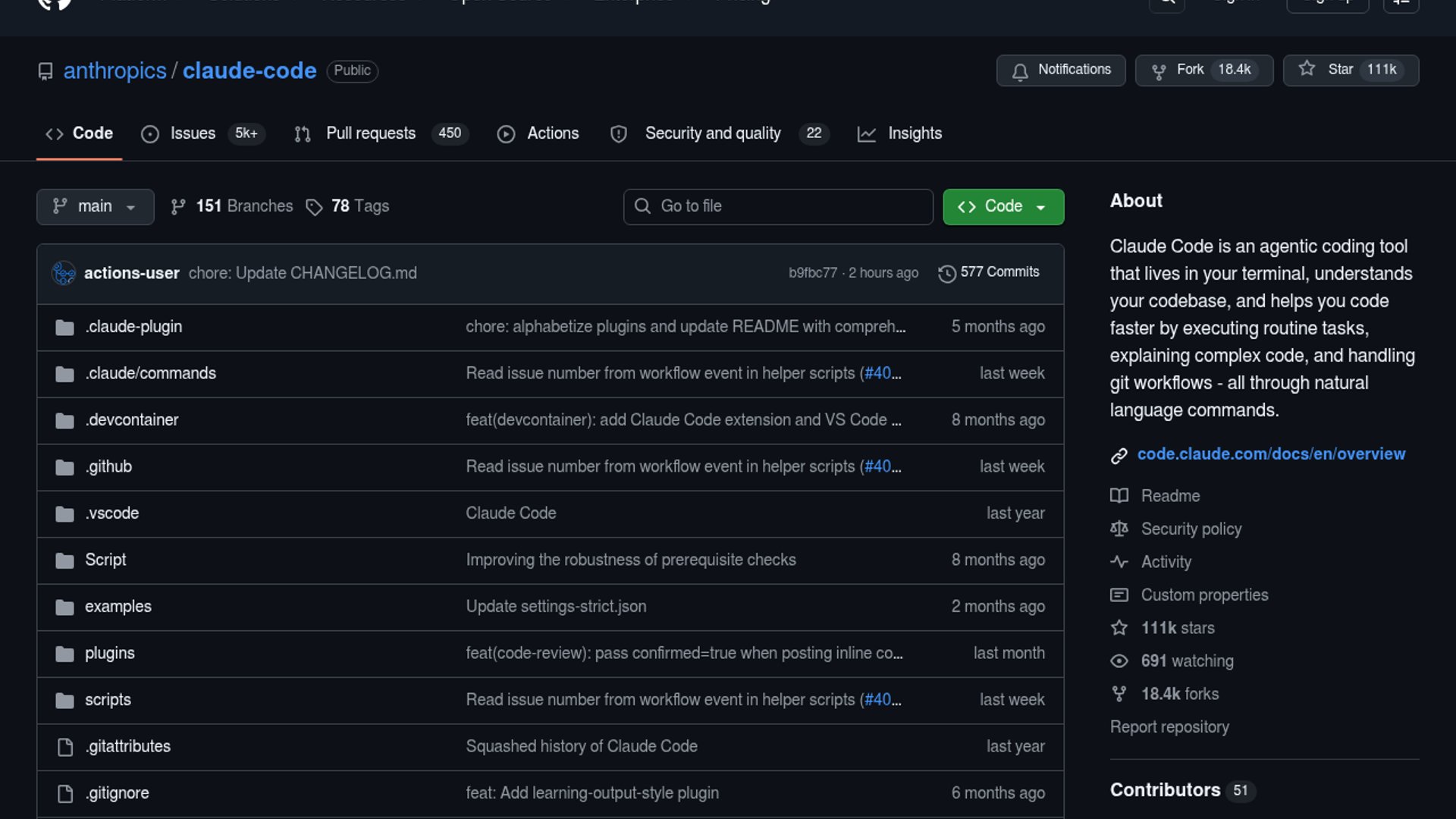This screenshot has width=1456, height=819.
Task: Click the book icon next to Readme
Action: [x=1119, y=496]
